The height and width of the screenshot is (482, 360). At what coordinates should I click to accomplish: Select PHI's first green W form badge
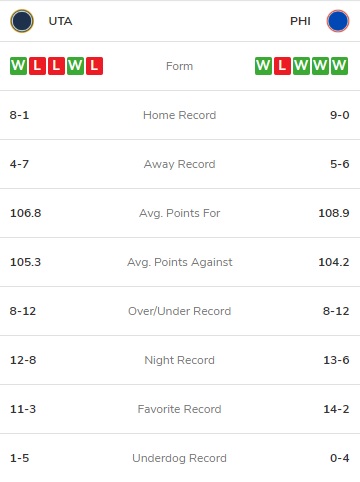[263, 66]
